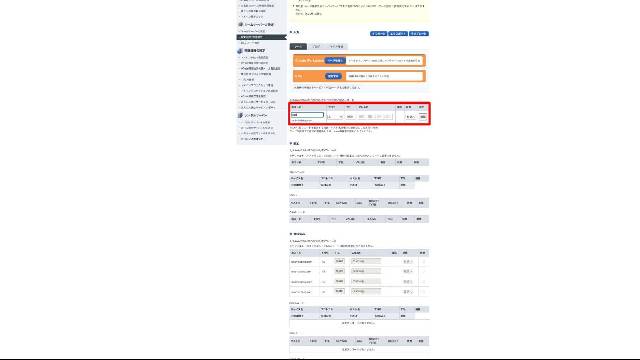The width and height of the screenshot is (640, 360).
Task: Open the record type dropdown inside the red box
Action: point(335,117)
